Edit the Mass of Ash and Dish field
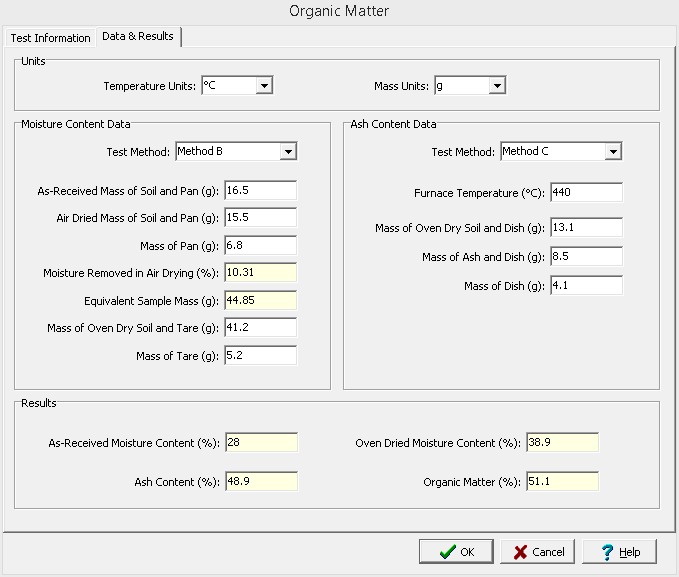Screen dimensions: 679x577 585,257
